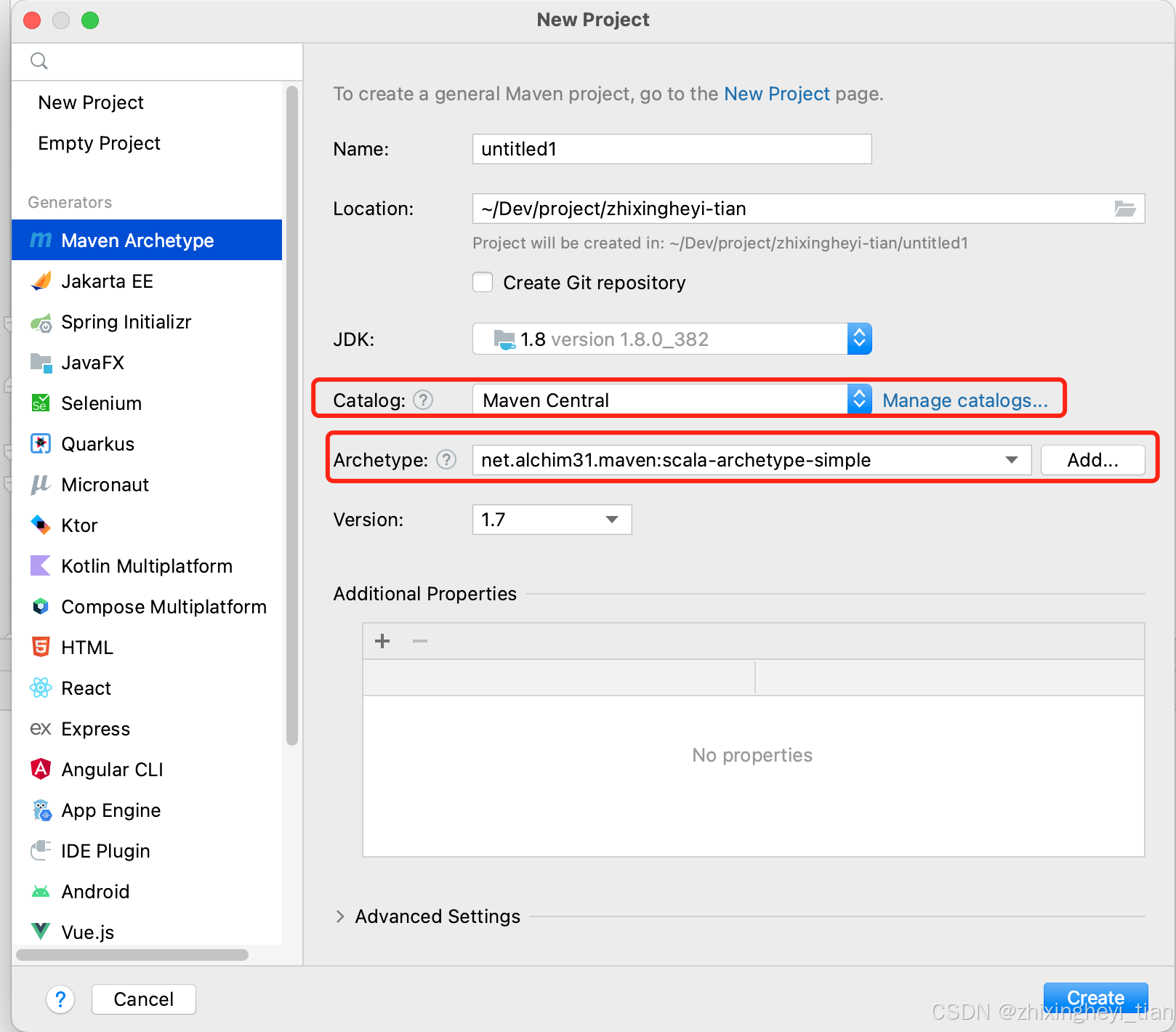Image resolution: width=1176 pixels, height=1032 pixels.
Task: Select IDE Plugin generator
Action: [x=147, y=851]
